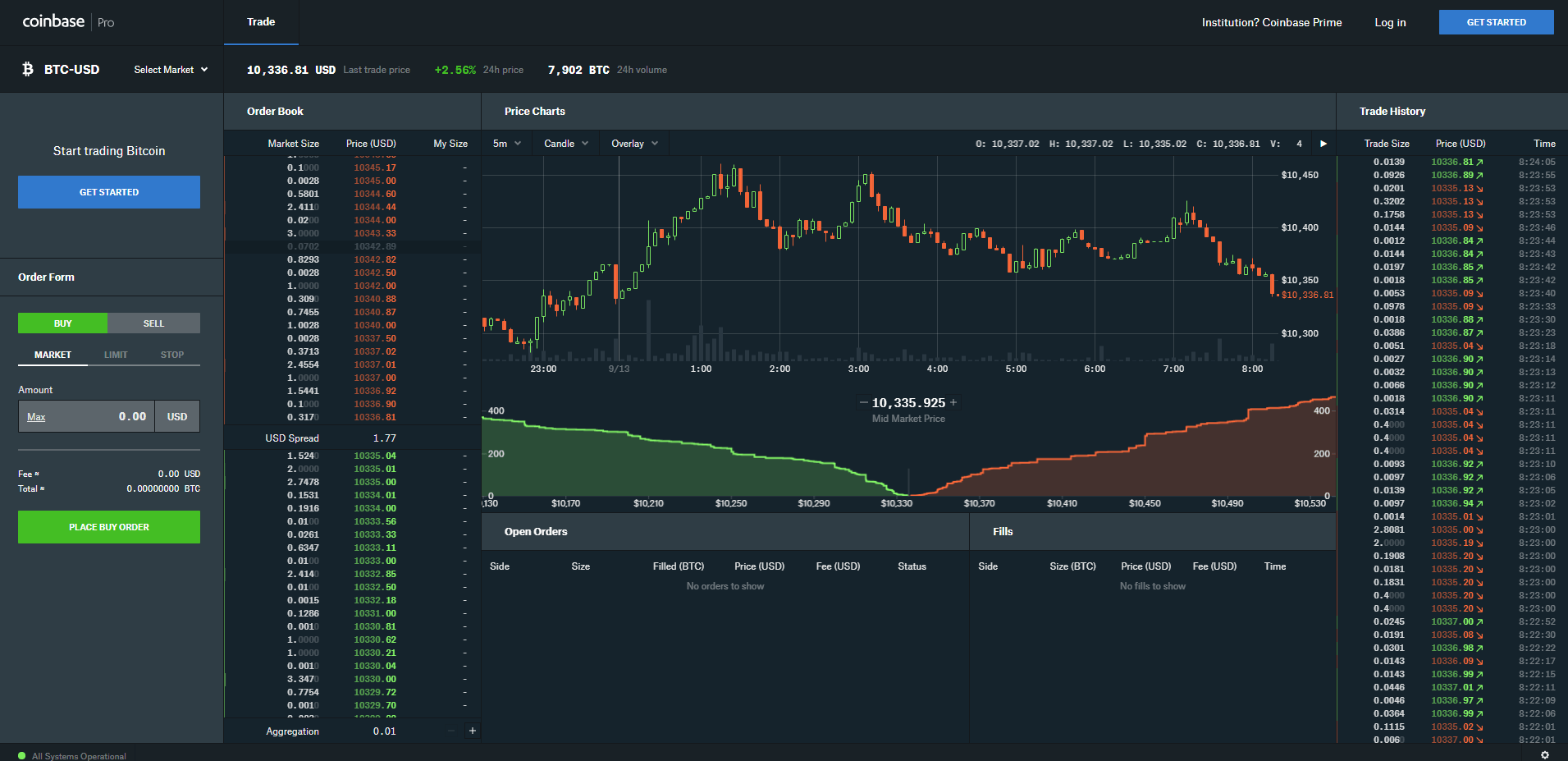
Task: Click the 10,335.925 mid market price
Action: 908,403
